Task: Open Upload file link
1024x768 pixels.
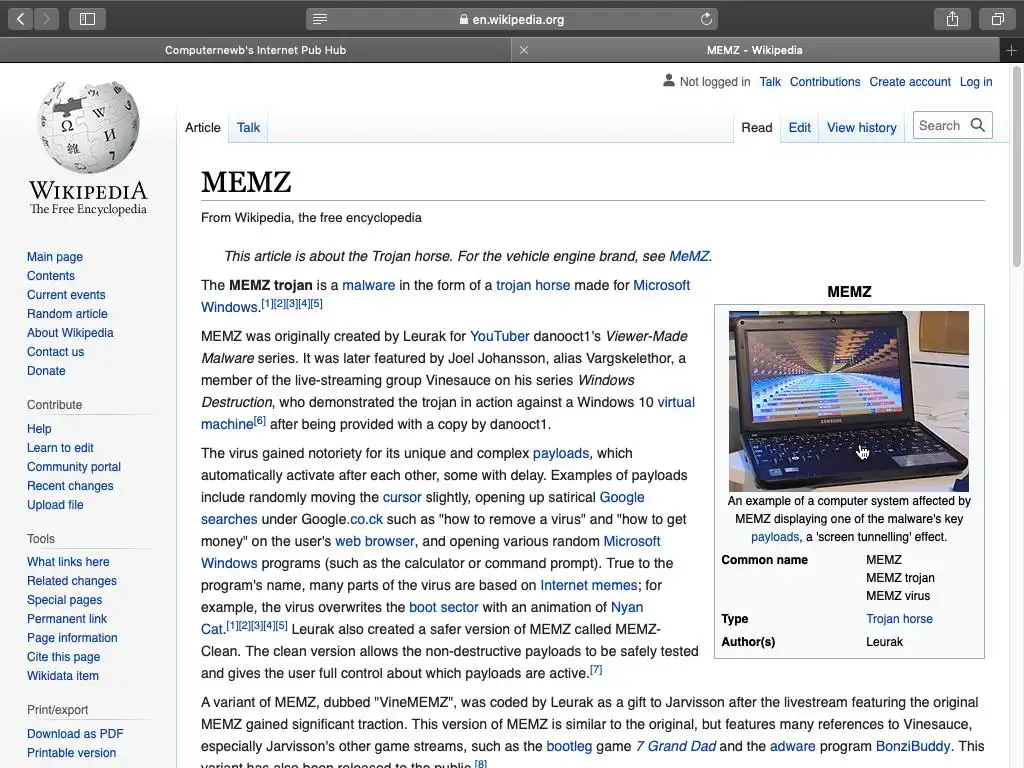Action: pyautogui.click(x=56, y=504)
